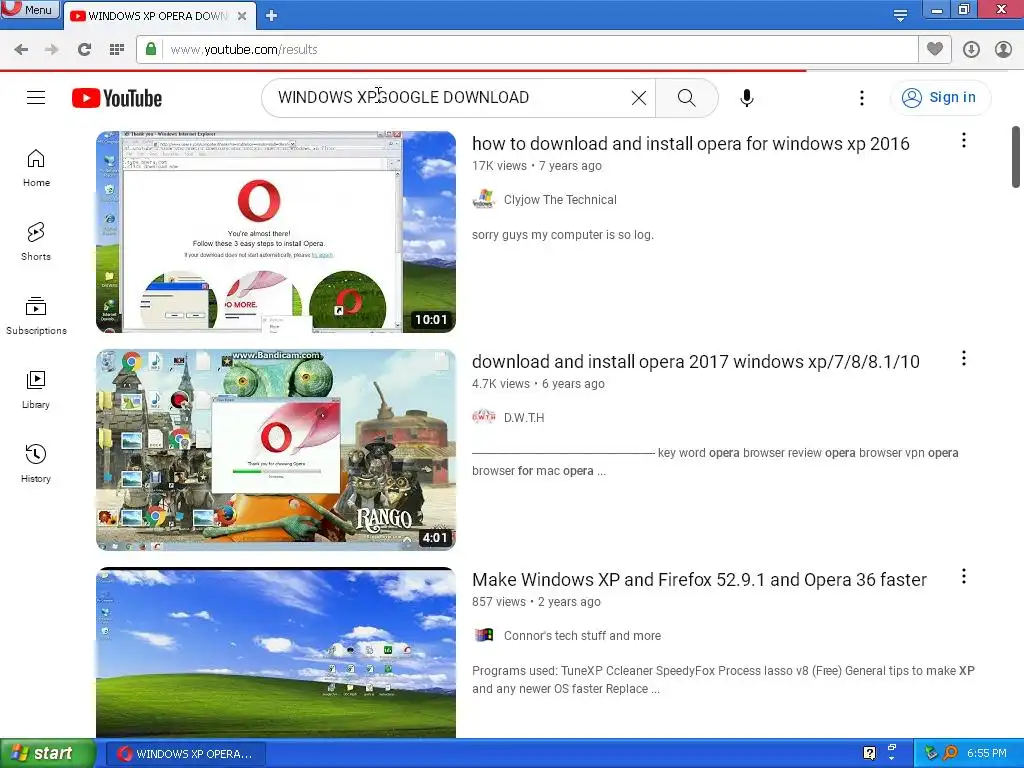Click the orange magnifier tray icon
The height and width of the screenshot is (768, 1024).
[950, 754]
